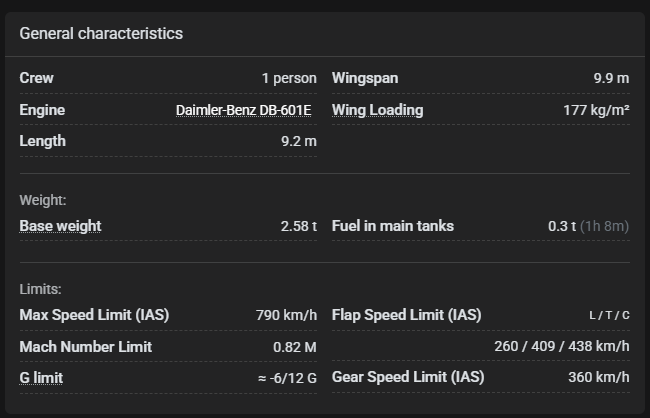This screenshot has height=418, width=650.
Task: Click the underlined Engine label
Action: coord(42,110)
